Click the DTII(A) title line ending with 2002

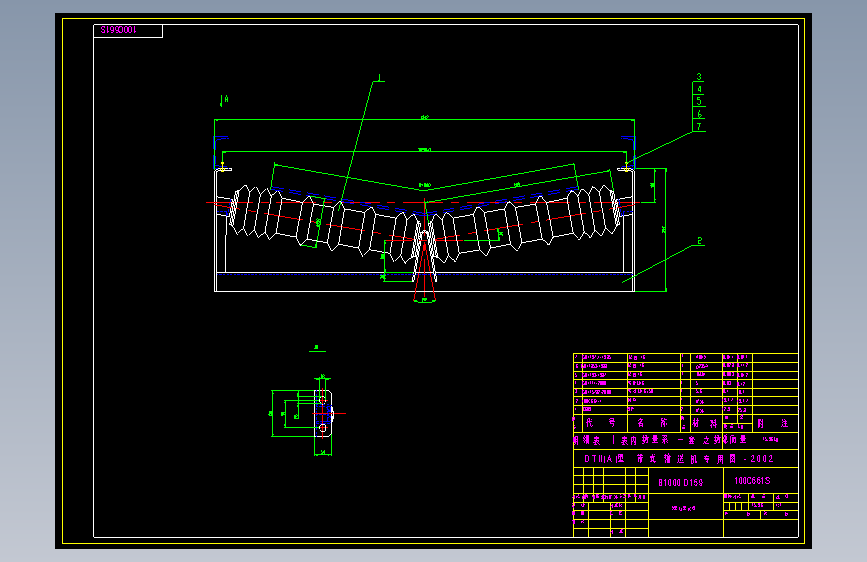[x=679, y=459]
